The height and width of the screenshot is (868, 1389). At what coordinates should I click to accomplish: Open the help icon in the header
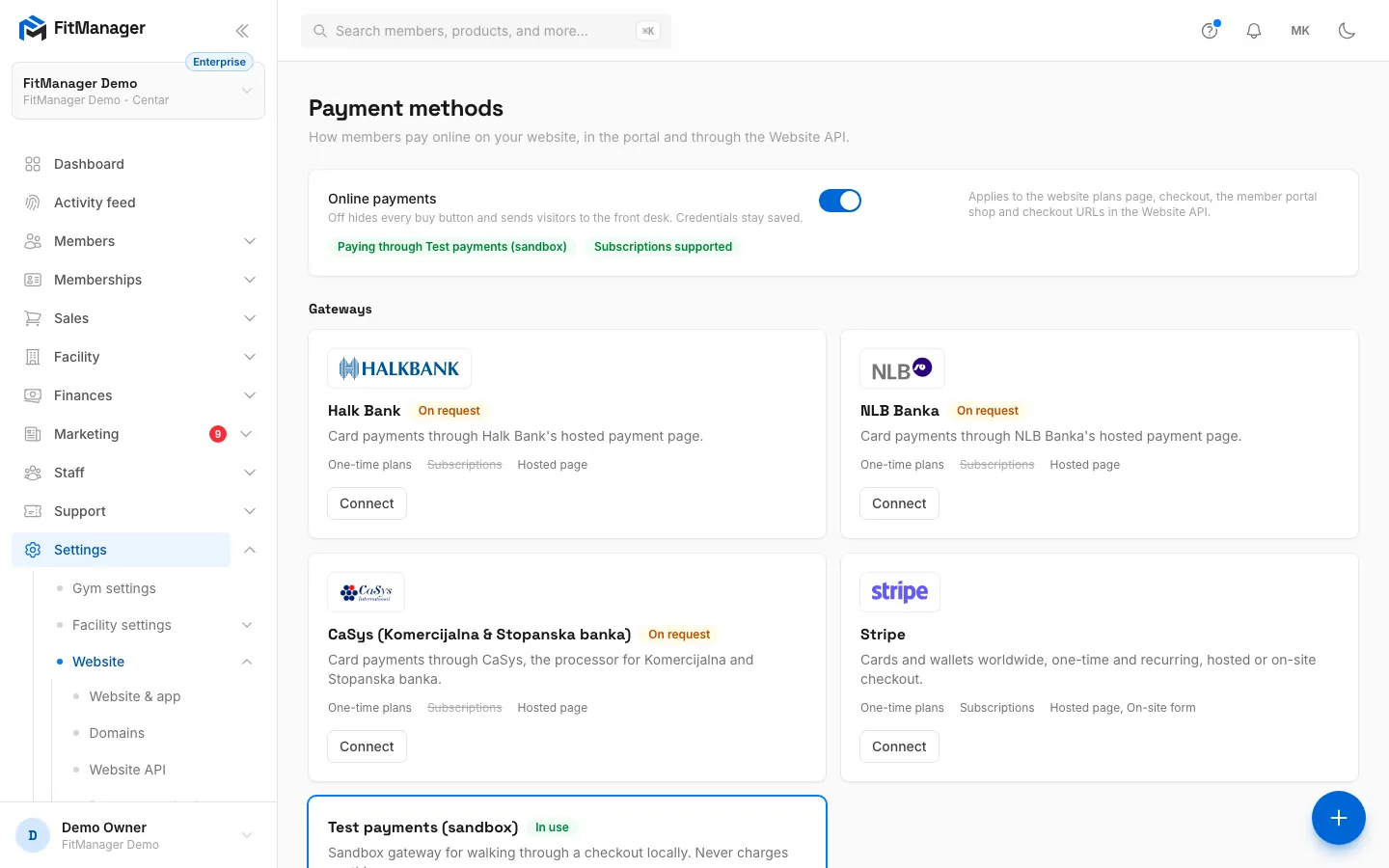click(1210, 31)
